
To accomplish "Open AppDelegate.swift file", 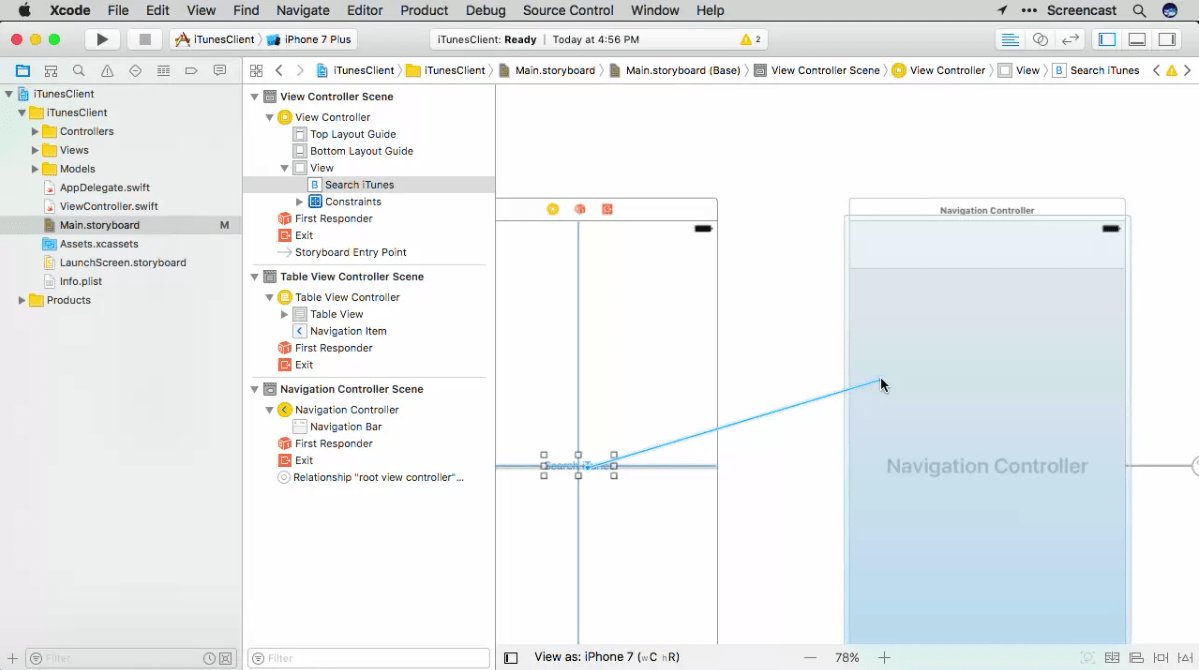I will pos(105,187).
